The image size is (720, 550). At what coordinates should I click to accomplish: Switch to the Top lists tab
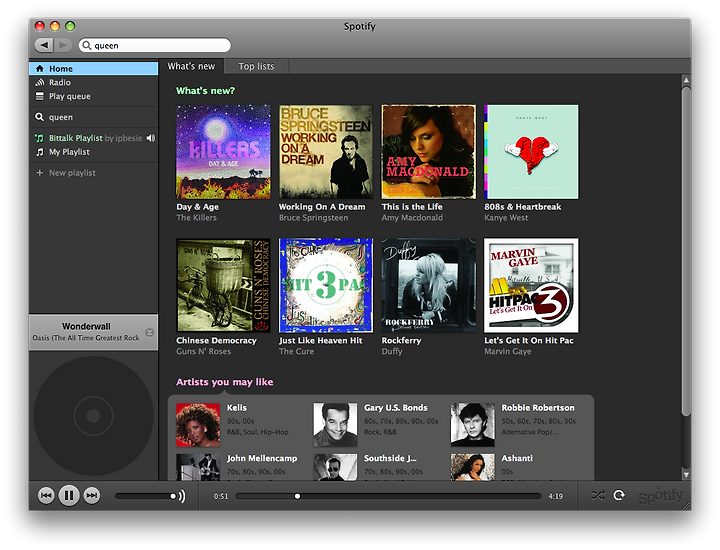point(256,66)
